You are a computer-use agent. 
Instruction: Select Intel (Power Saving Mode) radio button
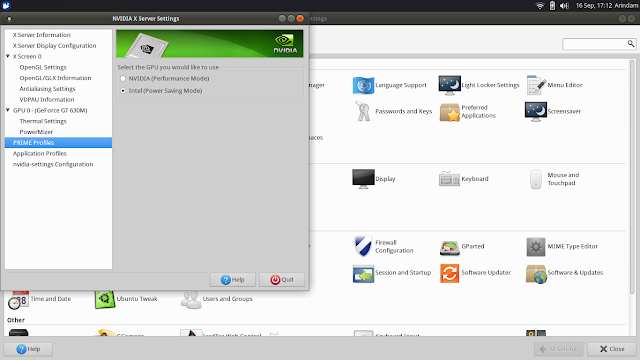coord(123,91)
